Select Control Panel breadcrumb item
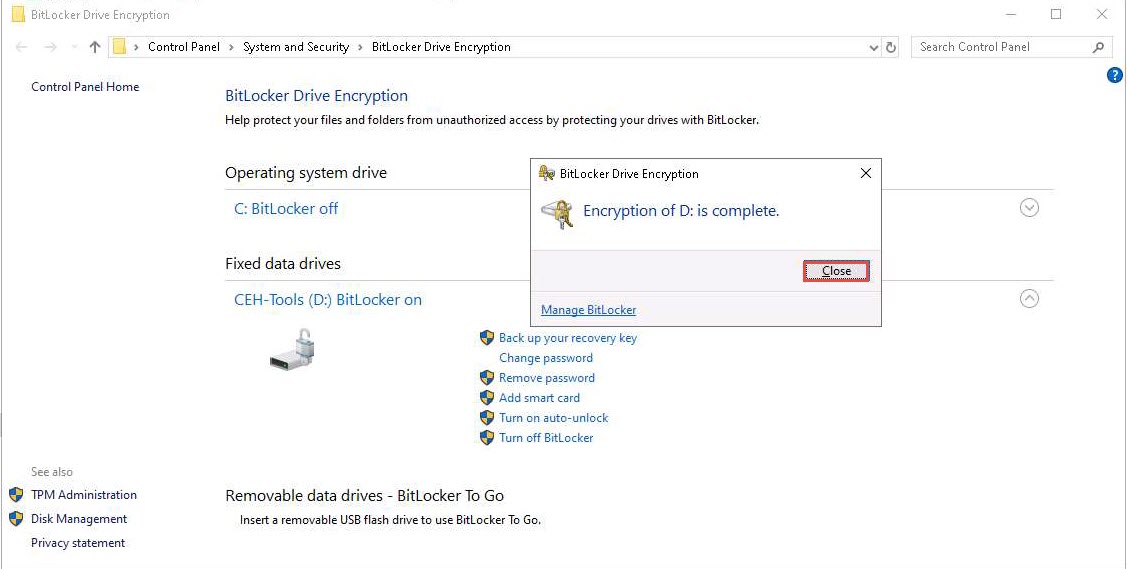Viewport: 1127px width, 569px height. point(184,47)
